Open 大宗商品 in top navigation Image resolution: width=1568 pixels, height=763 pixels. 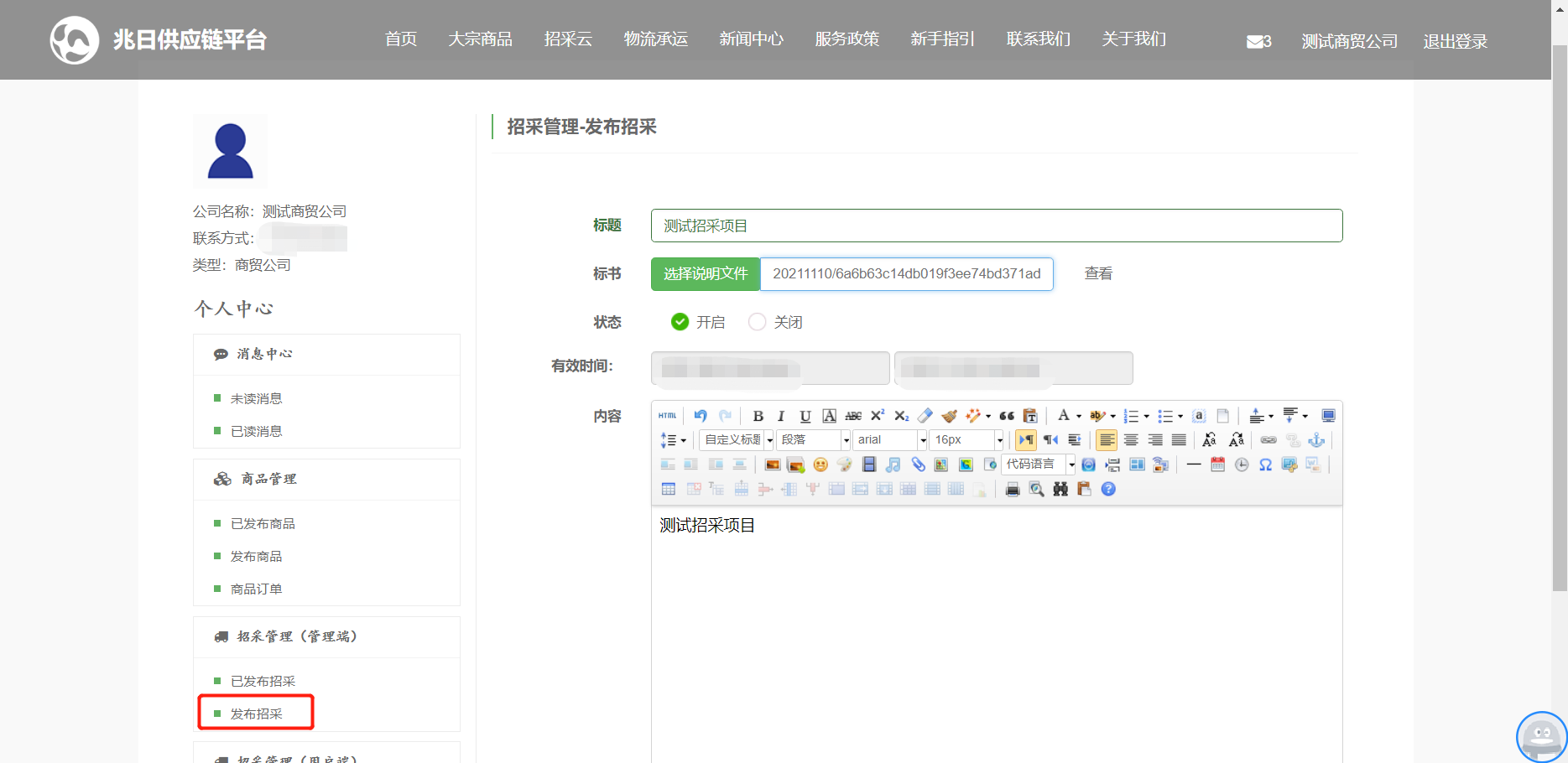(x=480, y=39)
